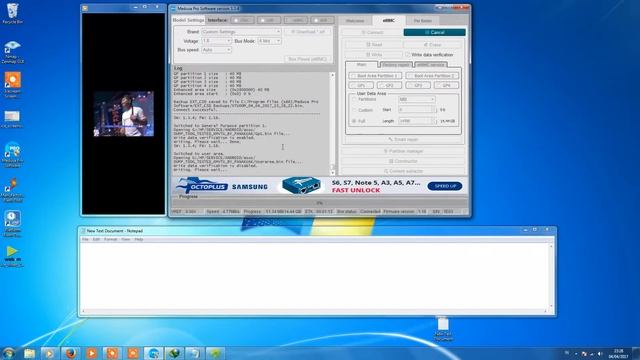Launch Nmap Zenmap GUI desktop shortcut
This screenshot has width=640, height=360.
12,52
